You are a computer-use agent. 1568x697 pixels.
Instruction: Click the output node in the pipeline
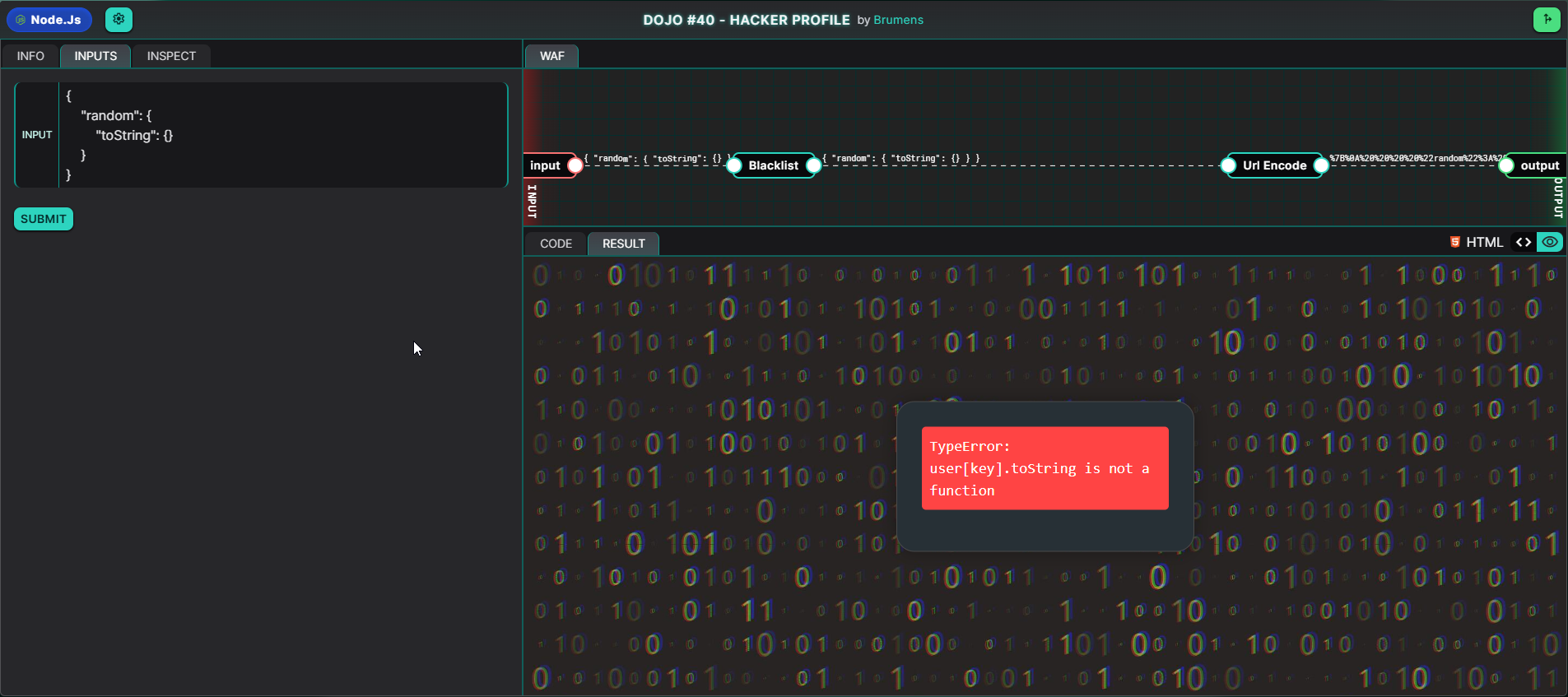(1539, 165)
